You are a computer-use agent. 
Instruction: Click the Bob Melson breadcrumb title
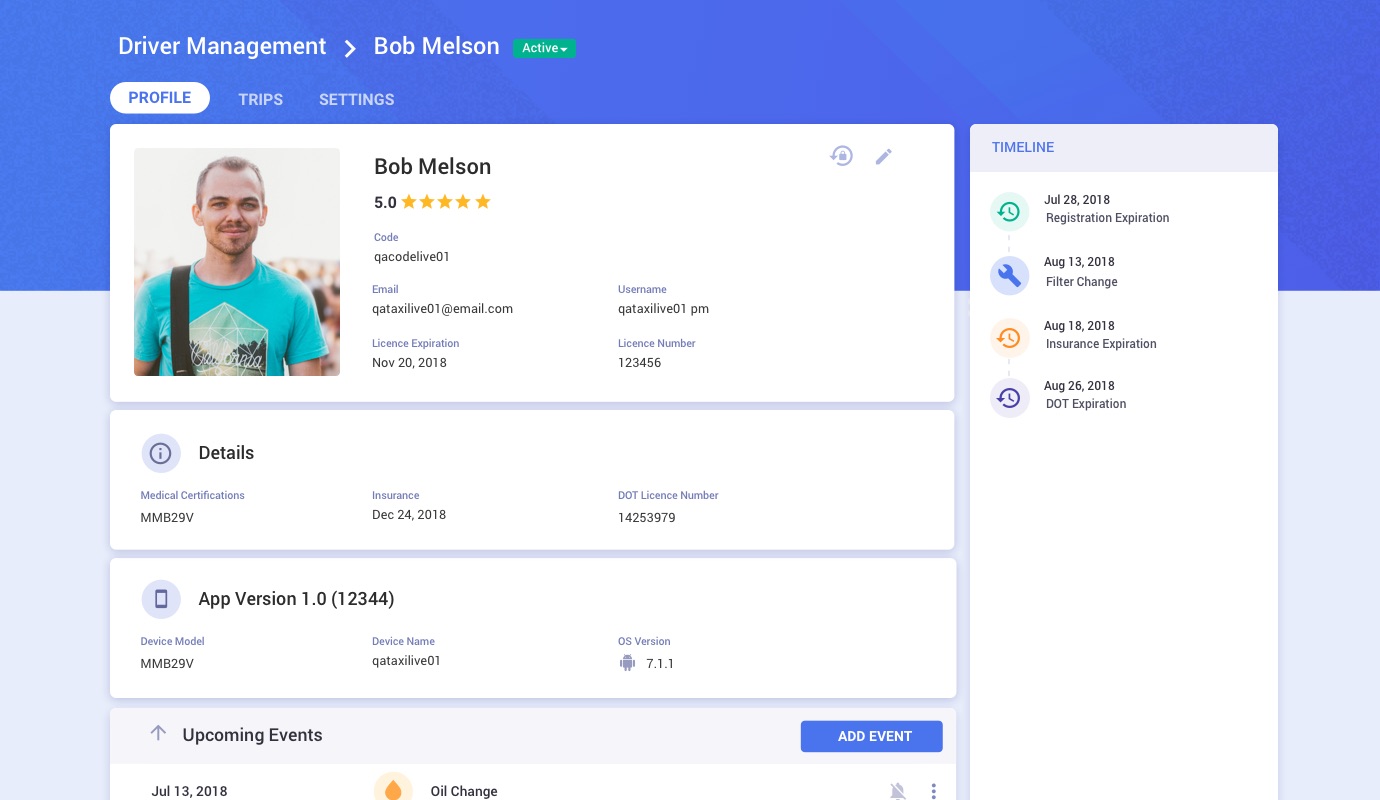click(436, 46)
